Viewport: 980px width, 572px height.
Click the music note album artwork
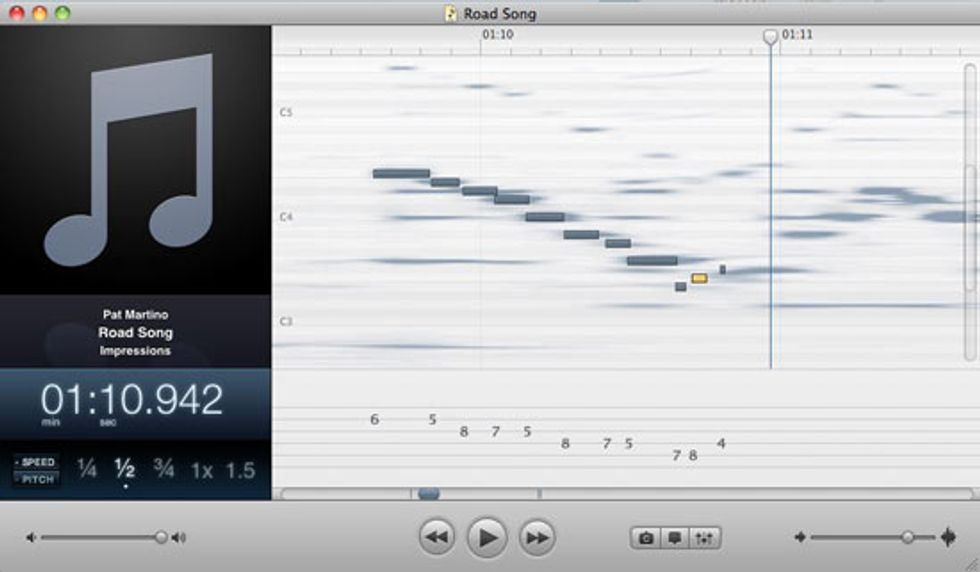click(x=134, y=159)
